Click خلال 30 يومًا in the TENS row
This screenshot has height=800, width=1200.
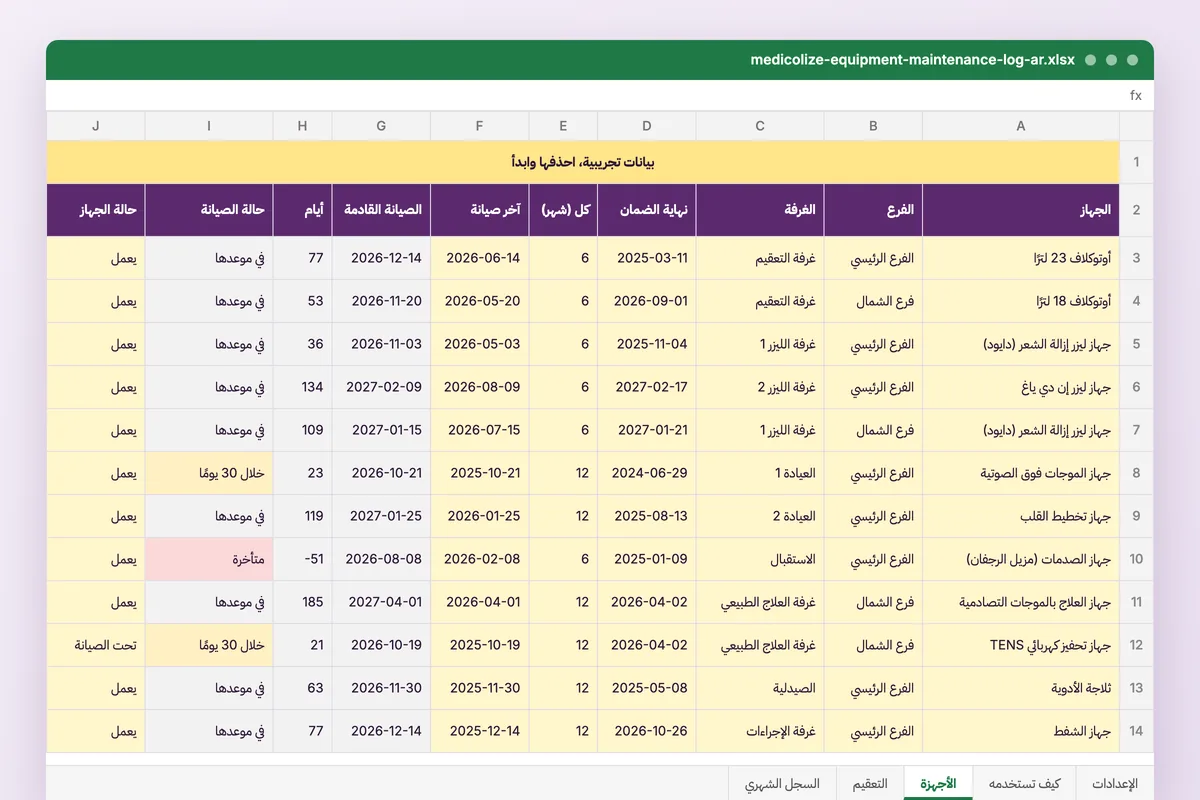click(x=209, y=645)
